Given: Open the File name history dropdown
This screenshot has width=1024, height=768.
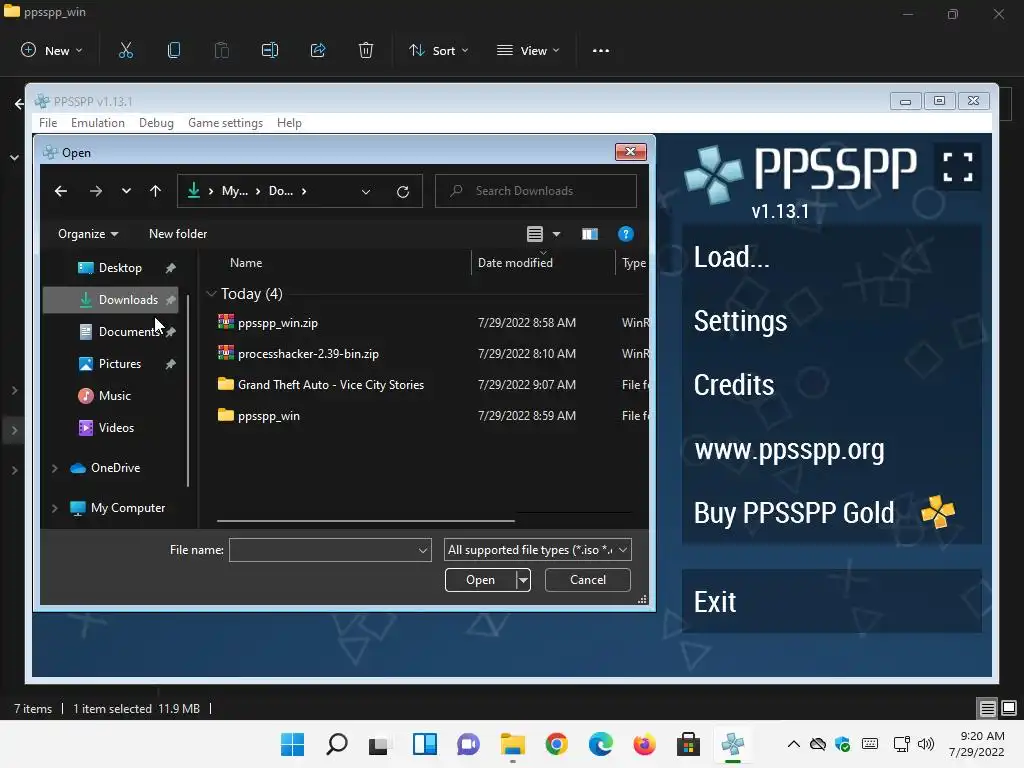Looking at the screenshot, I should 423,551.
